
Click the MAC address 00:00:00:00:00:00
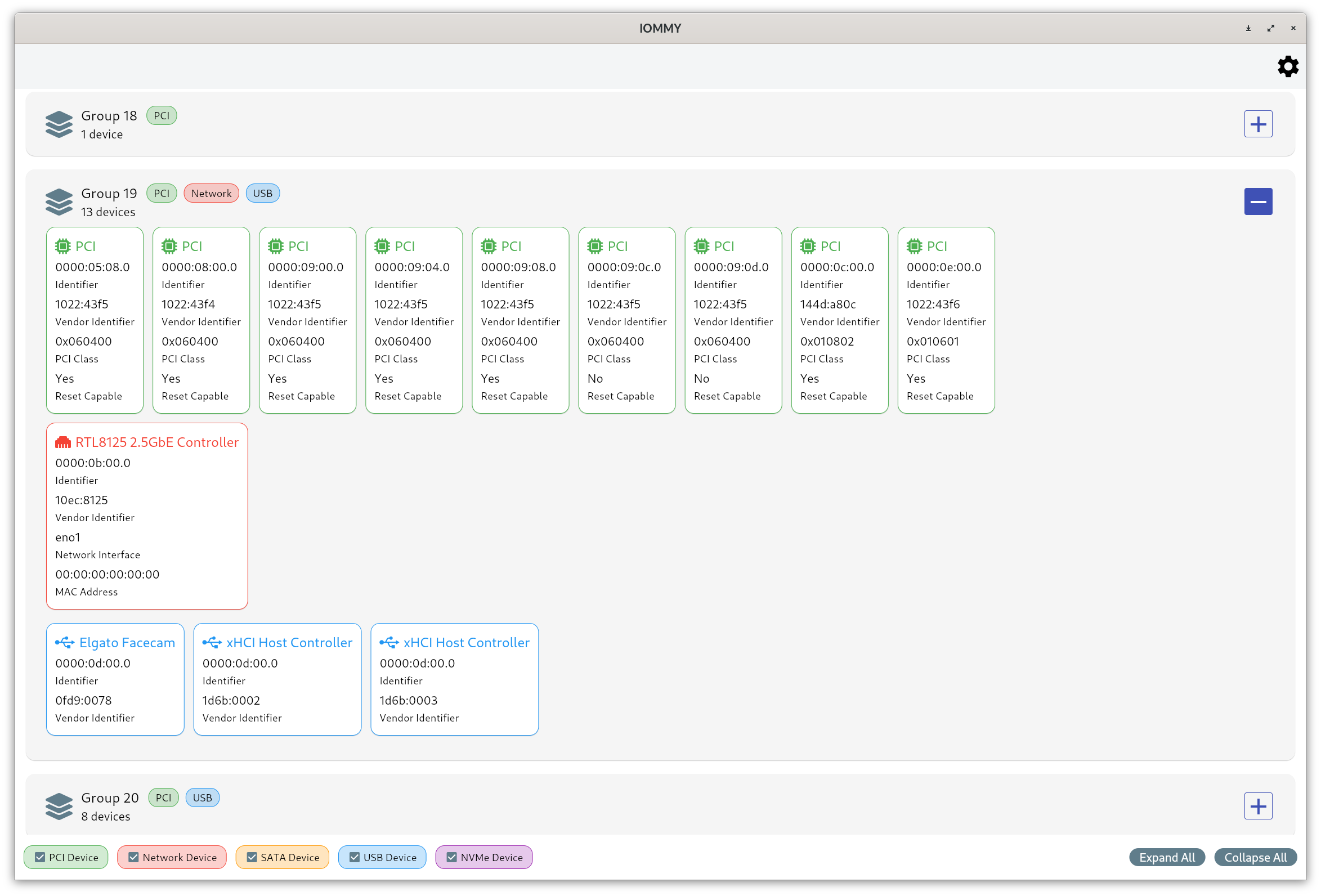[x=108, y=574]
